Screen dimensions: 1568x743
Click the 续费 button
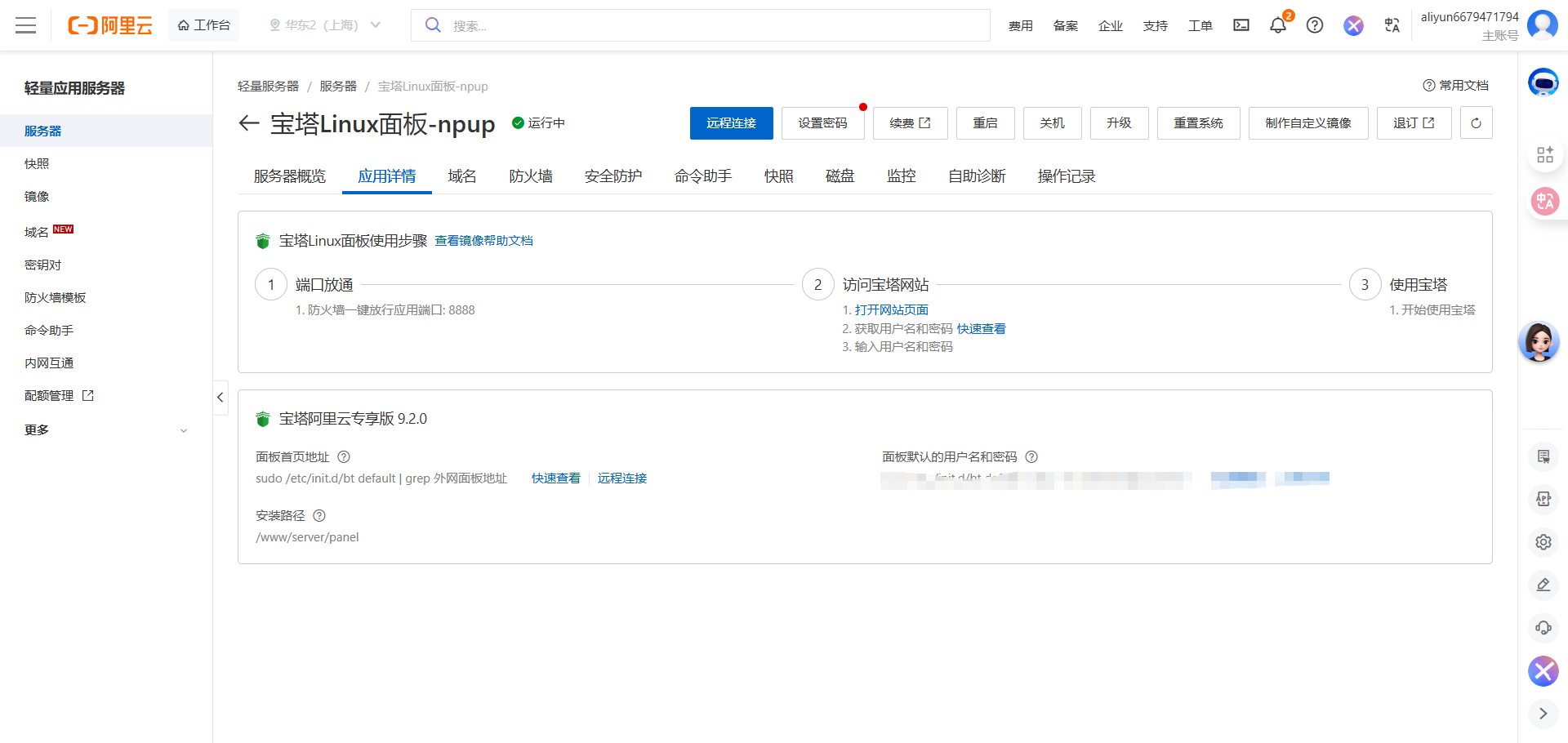(911, 123)
